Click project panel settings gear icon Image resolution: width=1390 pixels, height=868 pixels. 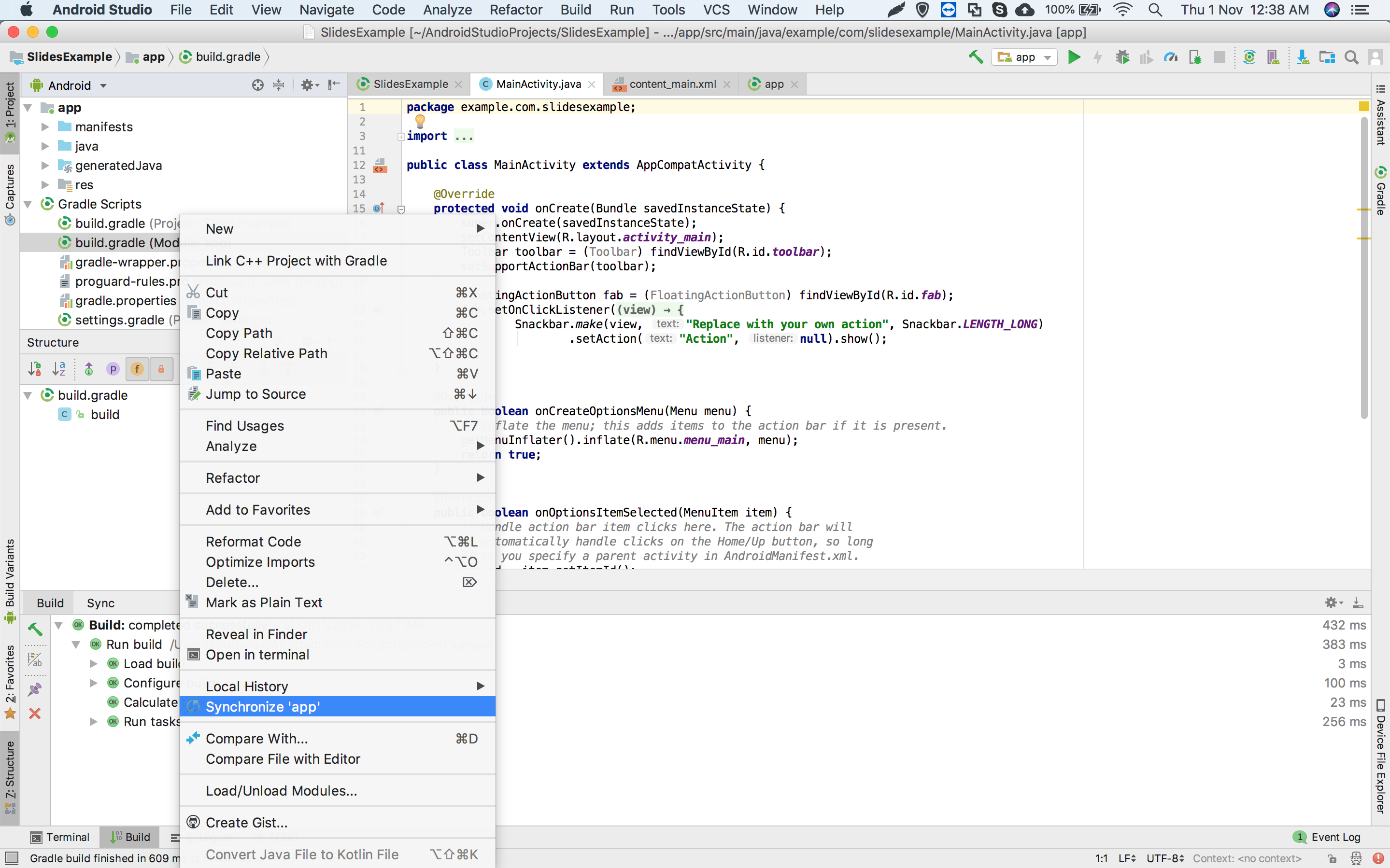click(309, 85)
